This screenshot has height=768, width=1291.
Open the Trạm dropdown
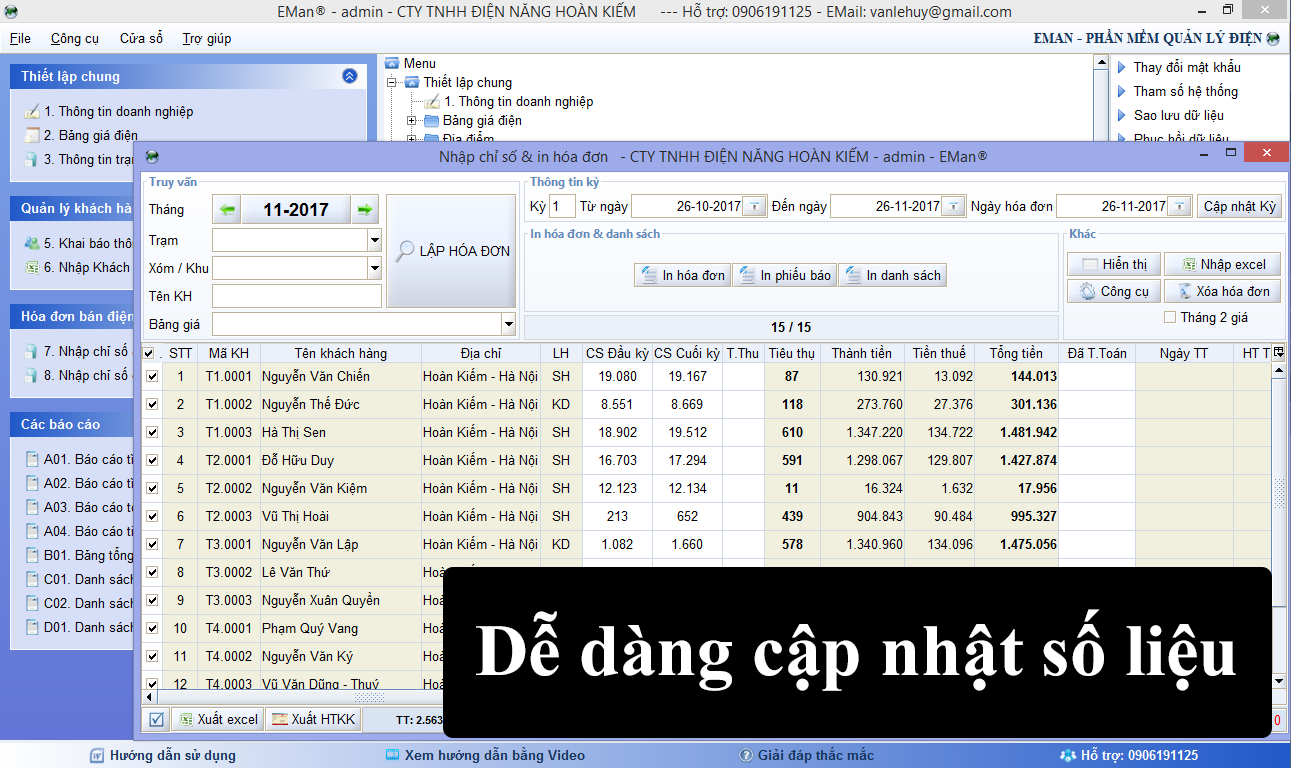[x=375, y=240]
